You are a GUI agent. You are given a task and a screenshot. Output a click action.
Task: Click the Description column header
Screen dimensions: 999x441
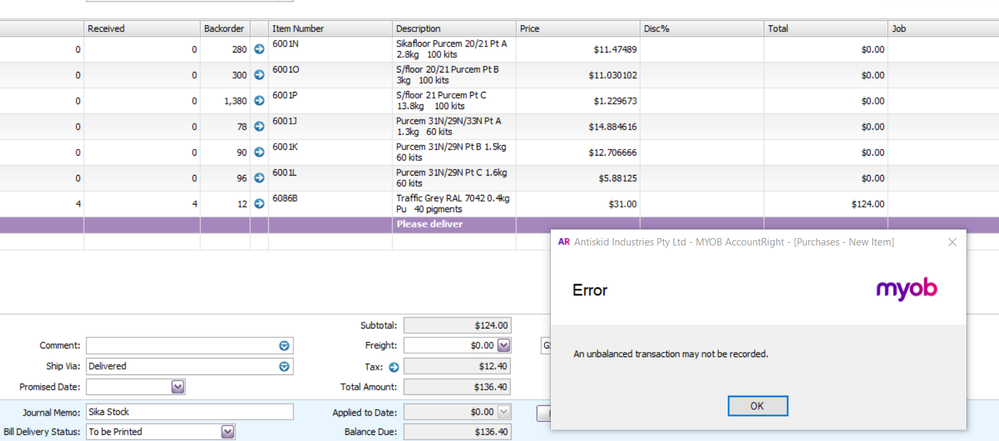coord(453,29)
